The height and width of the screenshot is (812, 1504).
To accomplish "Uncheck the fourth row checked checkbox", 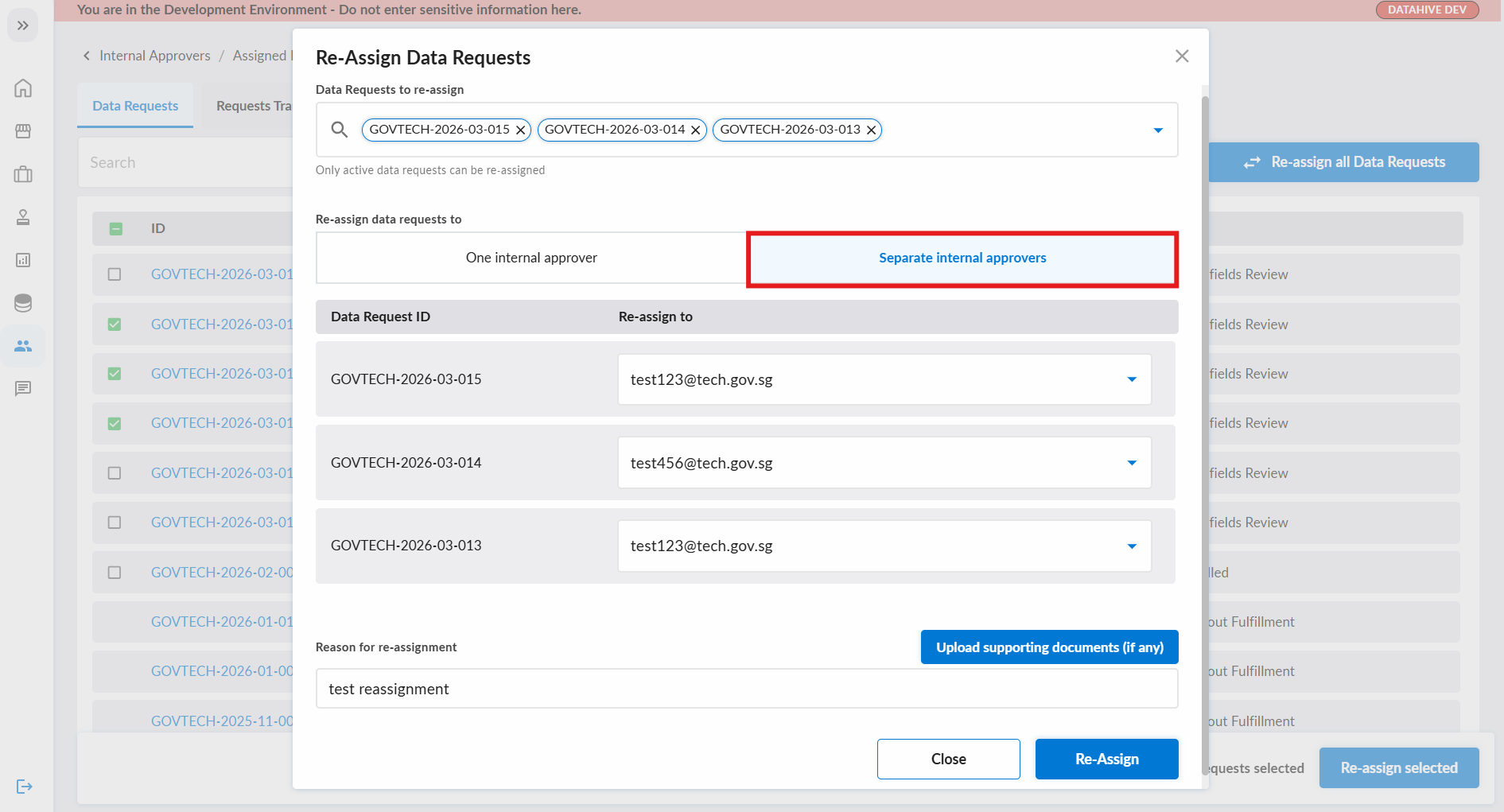I will click(115, 424).
